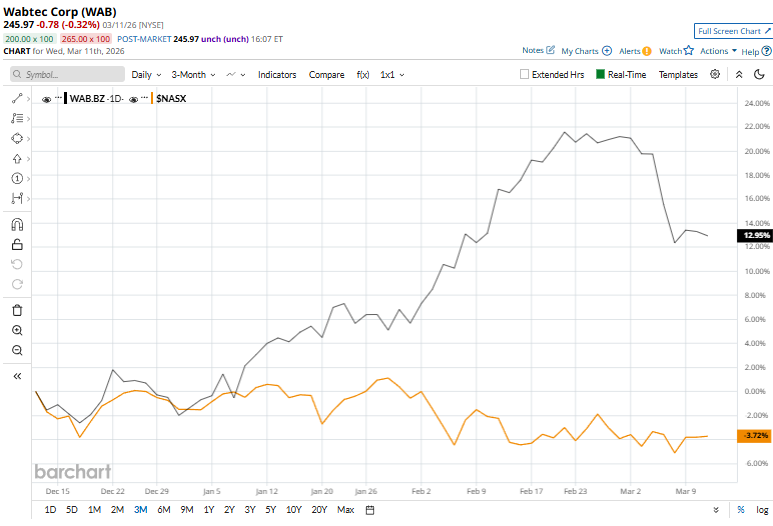Collapse the chart header with double chevron
Screen dimensions: 773x526
click(x=739, y=74)
